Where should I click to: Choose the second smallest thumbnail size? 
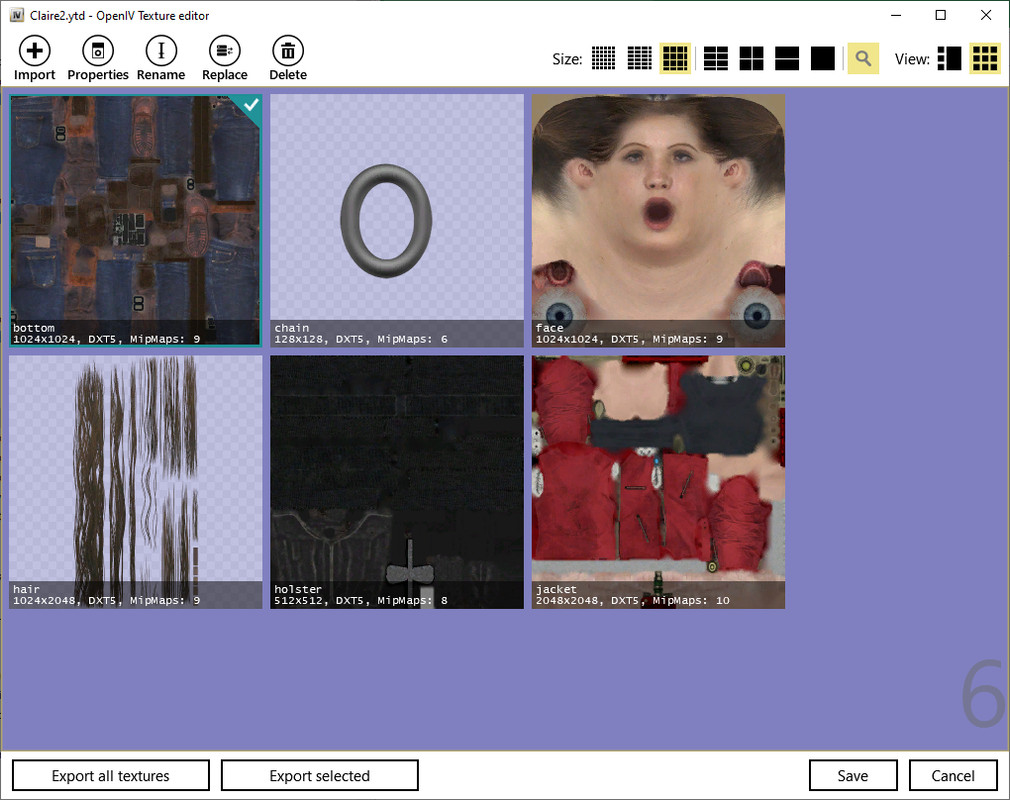click(640, 59)
